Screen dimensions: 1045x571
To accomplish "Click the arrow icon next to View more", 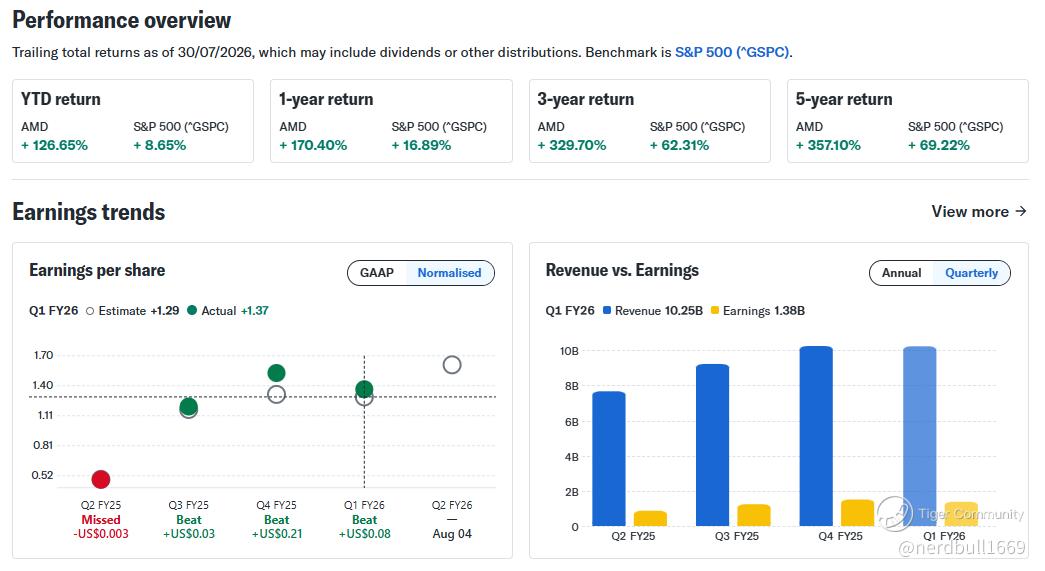I will [x=1020, y=211].
